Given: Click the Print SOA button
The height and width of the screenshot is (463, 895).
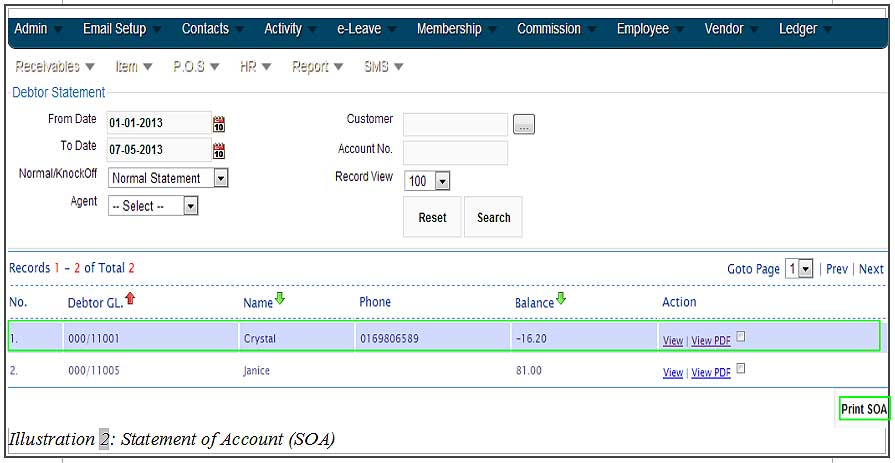Looking at the screenshot, I should (x=863, y=409).
